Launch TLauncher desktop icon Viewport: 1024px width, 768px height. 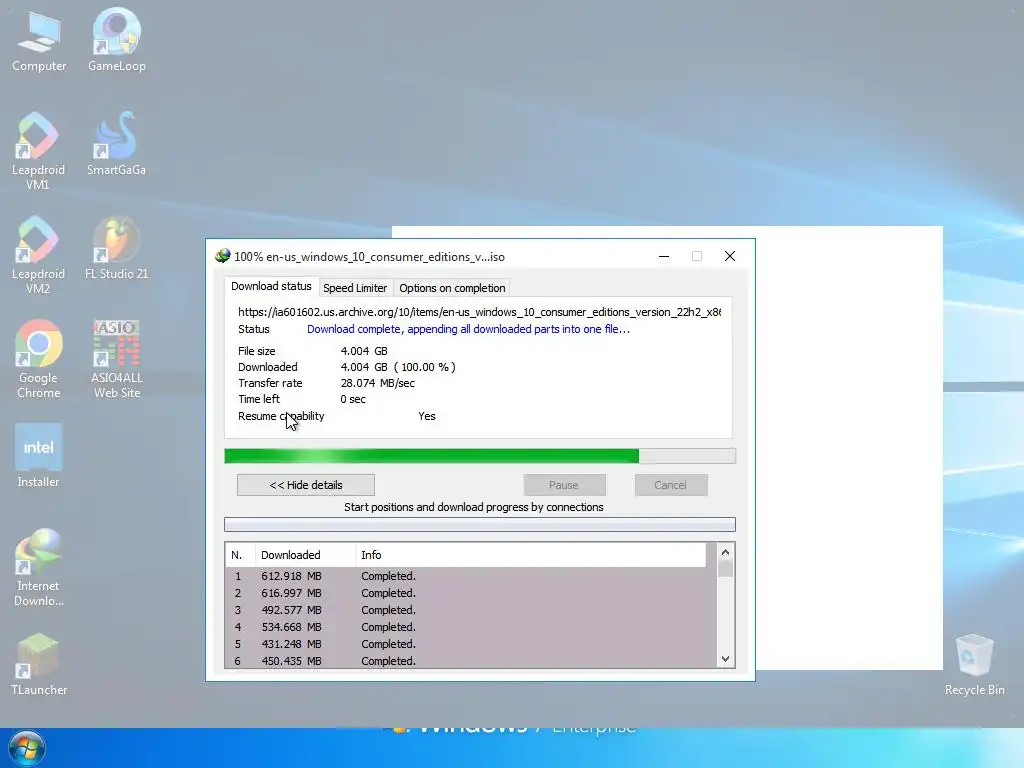click(39, 664)
